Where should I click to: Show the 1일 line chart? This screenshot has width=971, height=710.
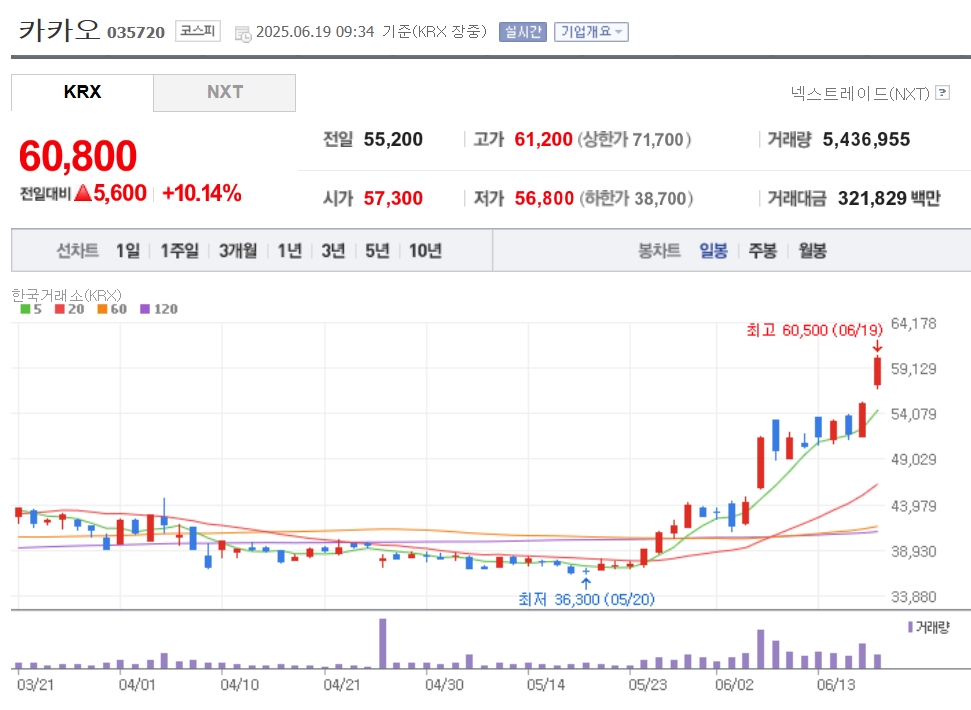click(x=128, y=251)
